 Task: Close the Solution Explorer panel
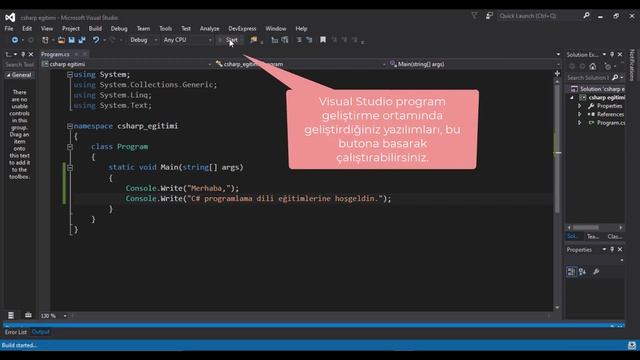(x=620, y=54)
